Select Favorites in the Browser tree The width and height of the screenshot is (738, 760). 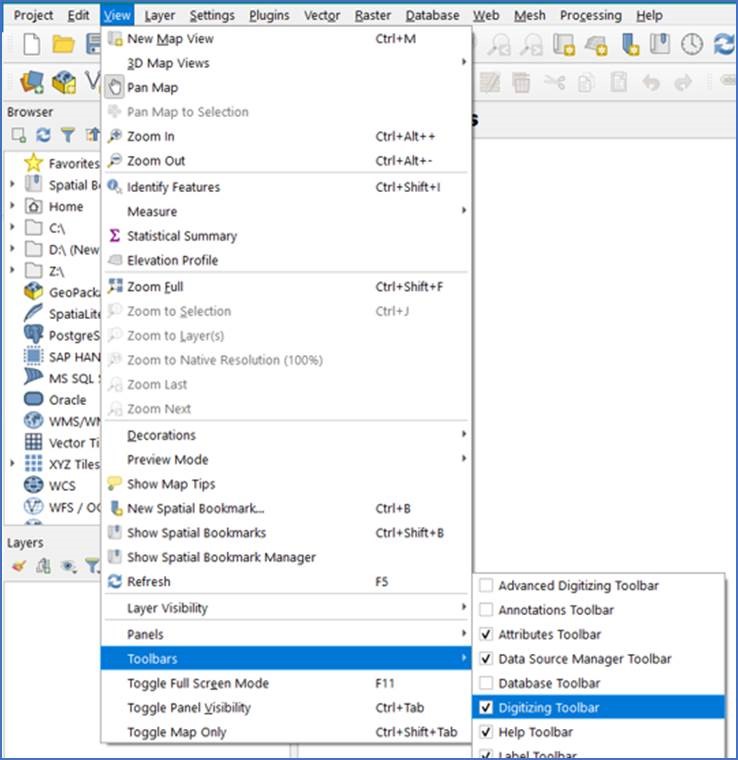(x=62, y=163)
